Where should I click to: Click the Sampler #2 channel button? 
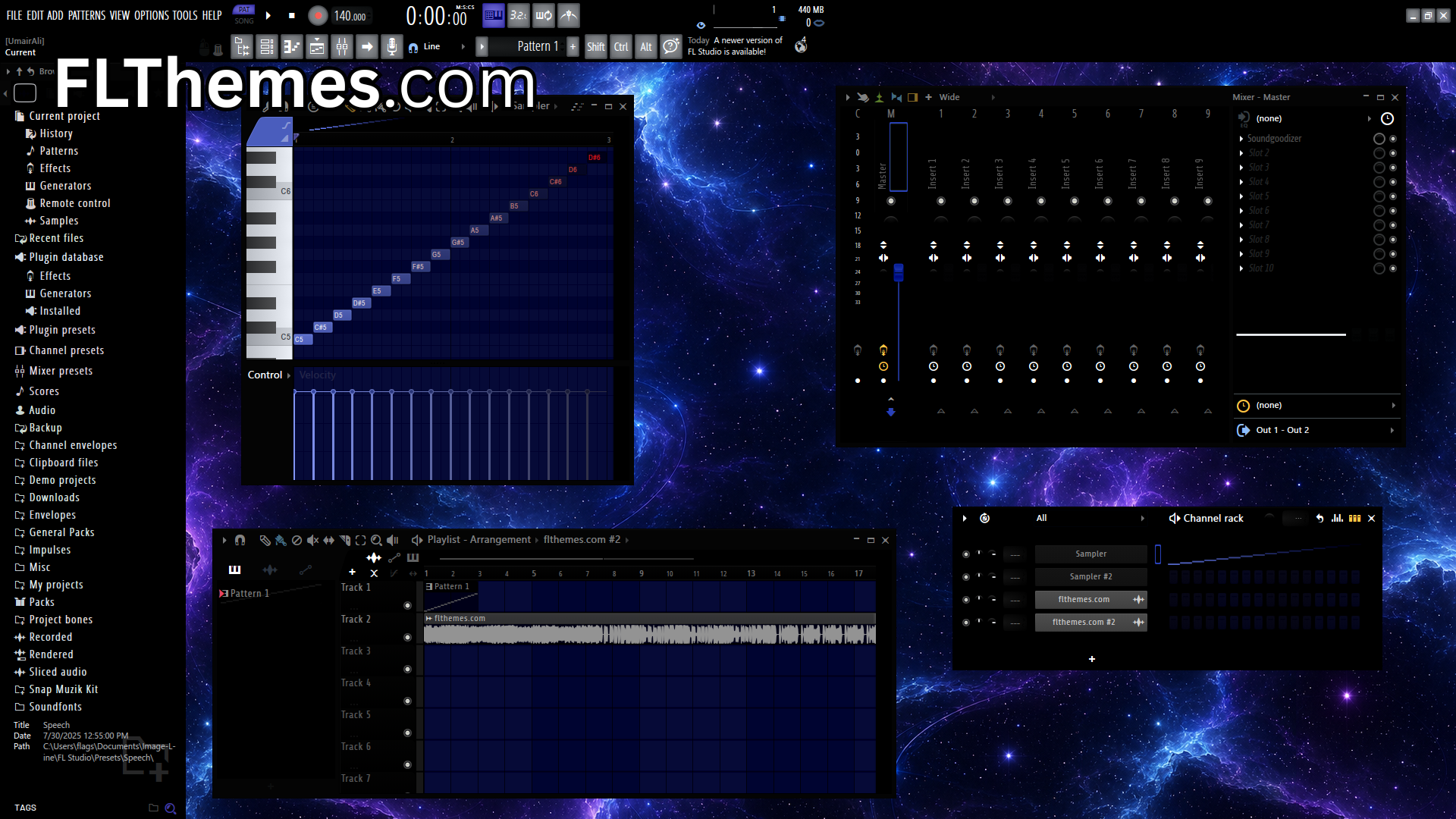coord(1090,577)
